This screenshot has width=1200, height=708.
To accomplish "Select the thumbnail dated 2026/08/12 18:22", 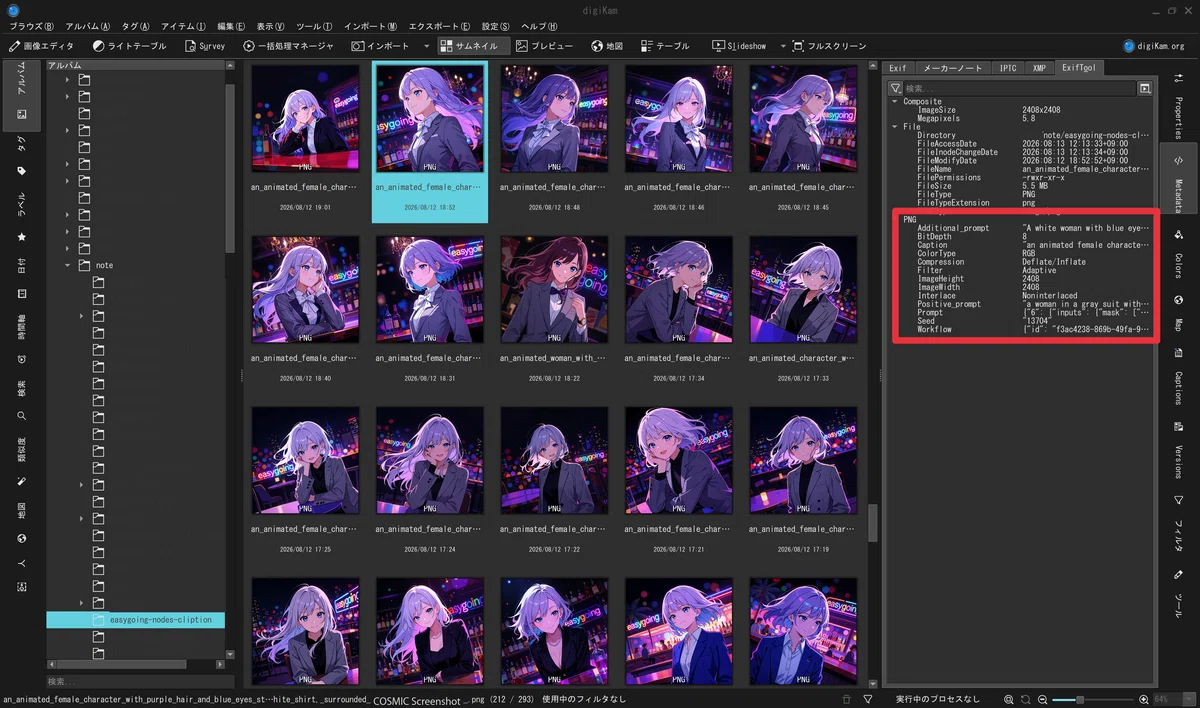I will coord(554,311).
